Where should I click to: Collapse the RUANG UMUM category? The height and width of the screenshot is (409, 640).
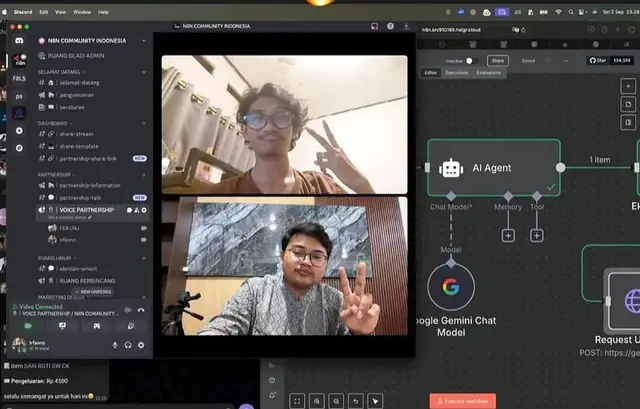coord(56,258)
